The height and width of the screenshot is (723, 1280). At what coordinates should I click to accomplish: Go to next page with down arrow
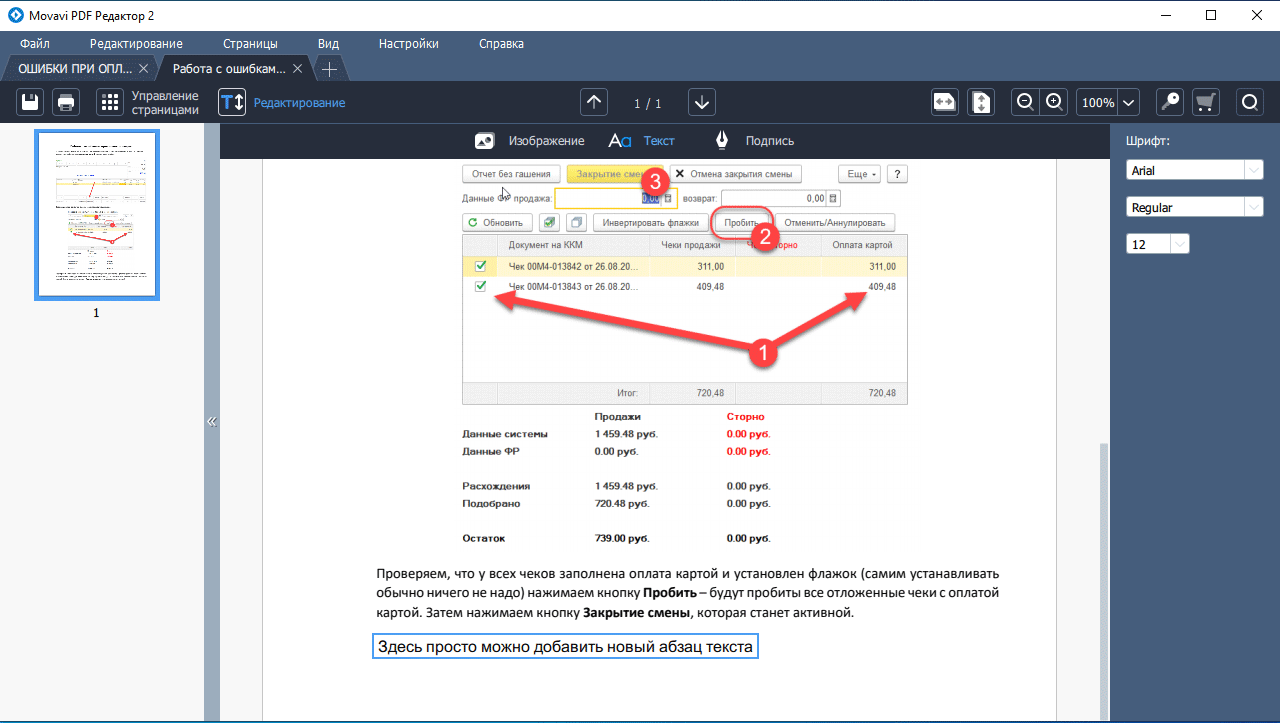pos(703,102)
